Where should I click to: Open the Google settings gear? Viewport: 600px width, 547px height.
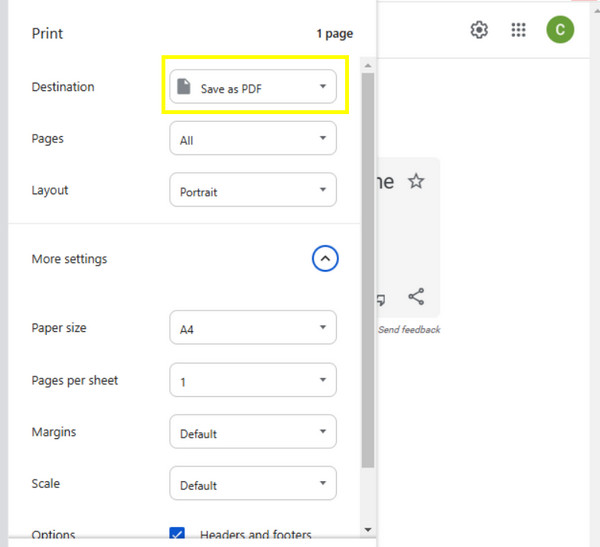click(479, 30)
